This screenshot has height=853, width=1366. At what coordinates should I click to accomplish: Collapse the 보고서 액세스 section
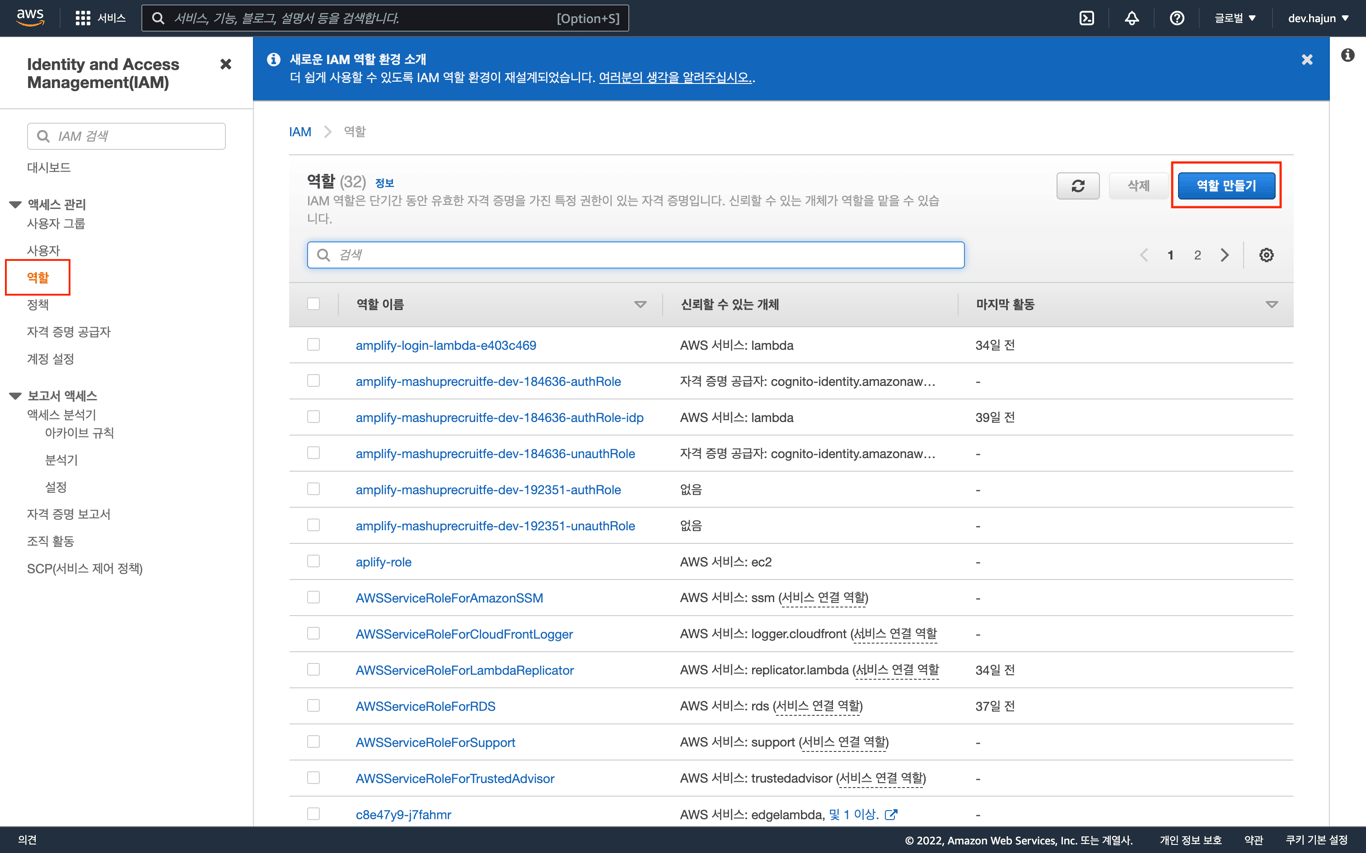[x=15, y=396]
